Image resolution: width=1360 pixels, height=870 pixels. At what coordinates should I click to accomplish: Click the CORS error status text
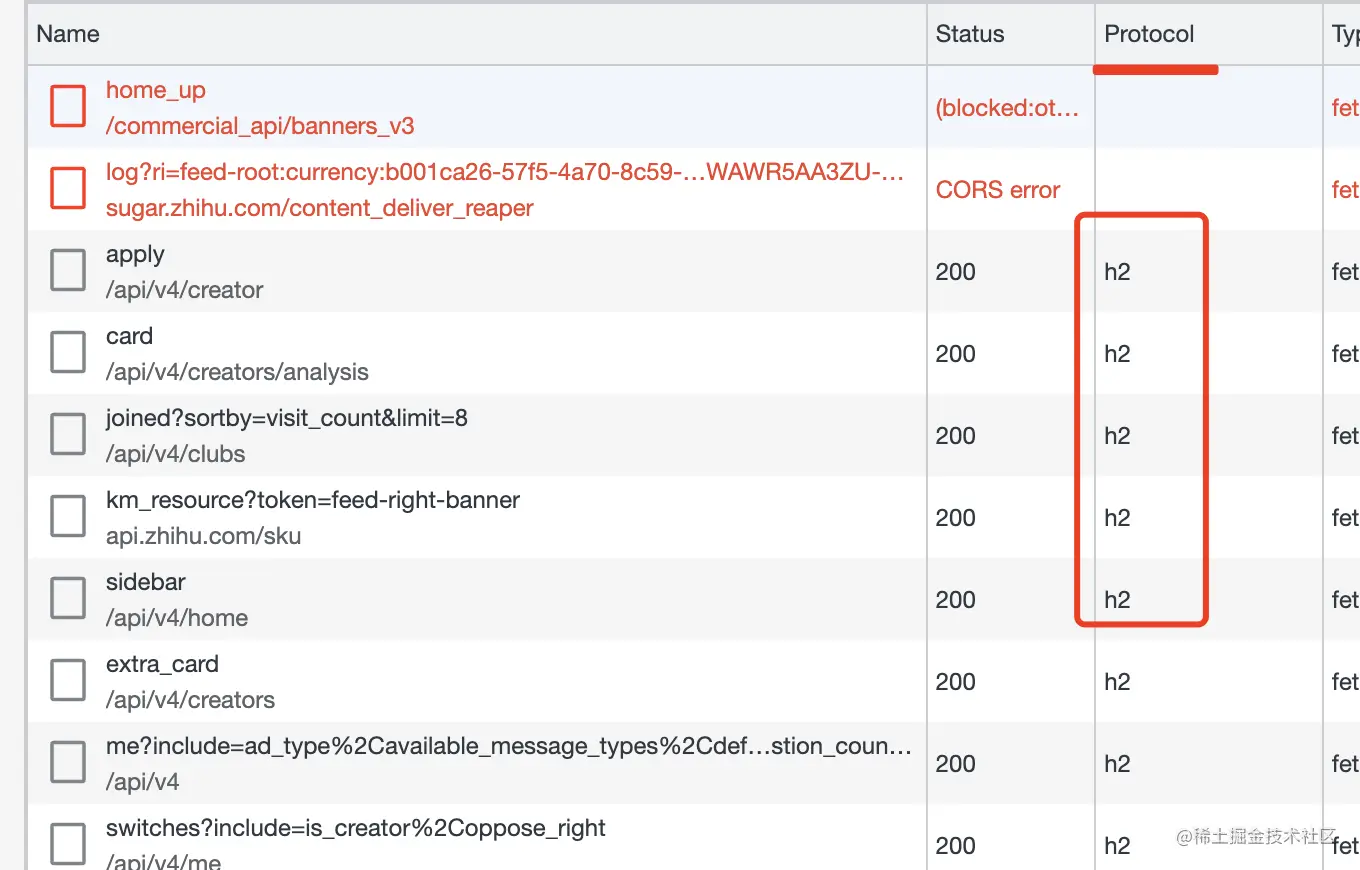(997, 190)
